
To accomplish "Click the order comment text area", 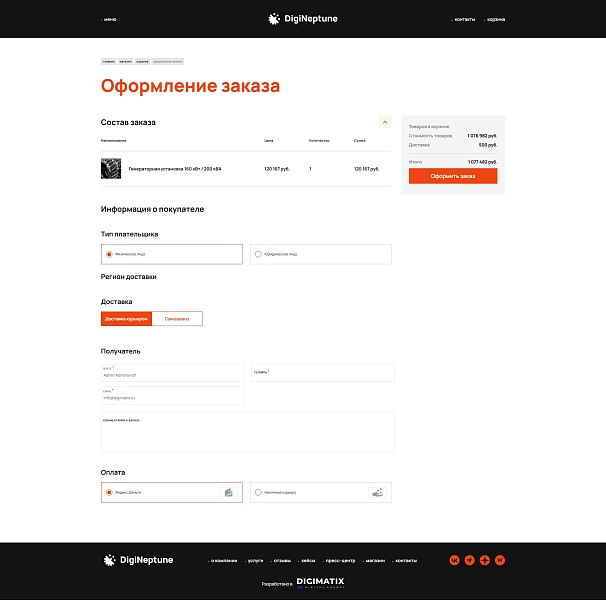I will (248, 432).
